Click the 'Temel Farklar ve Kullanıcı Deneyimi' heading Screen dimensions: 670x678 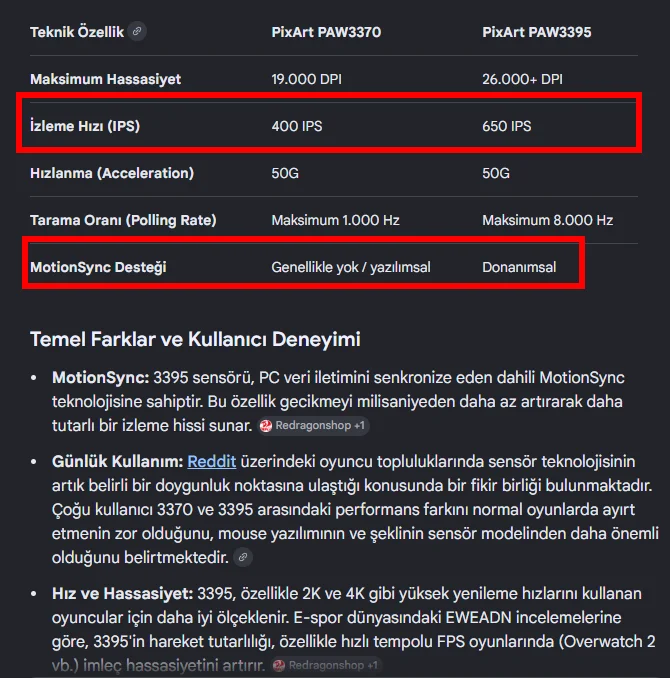[195, 339]
